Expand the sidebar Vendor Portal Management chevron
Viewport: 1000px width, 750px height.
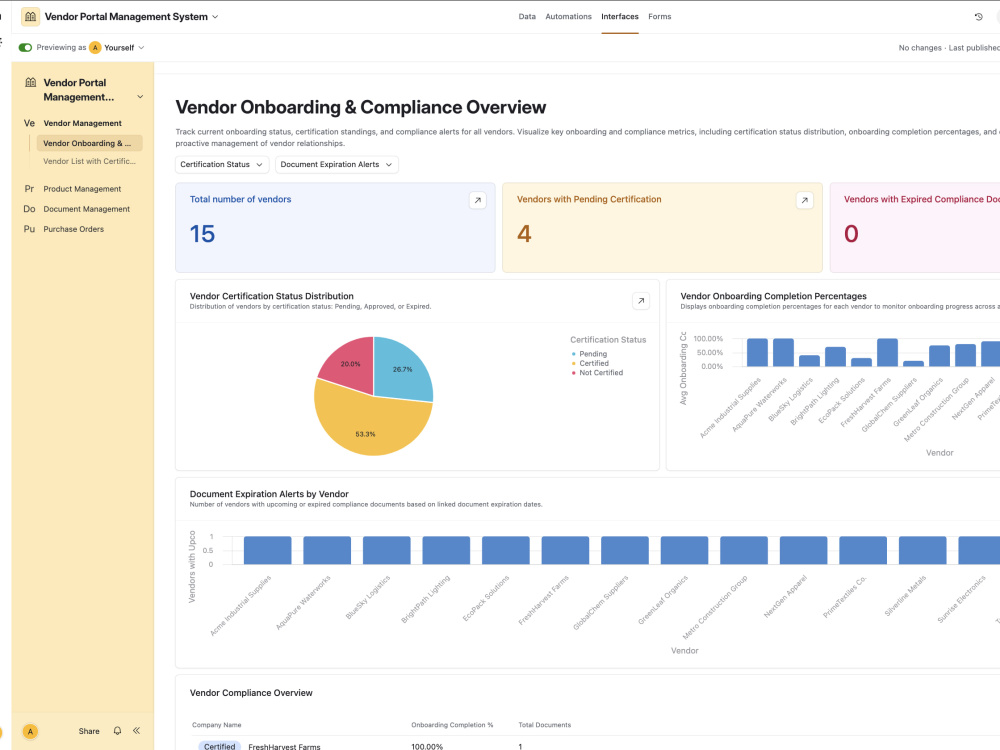[140, 97]
